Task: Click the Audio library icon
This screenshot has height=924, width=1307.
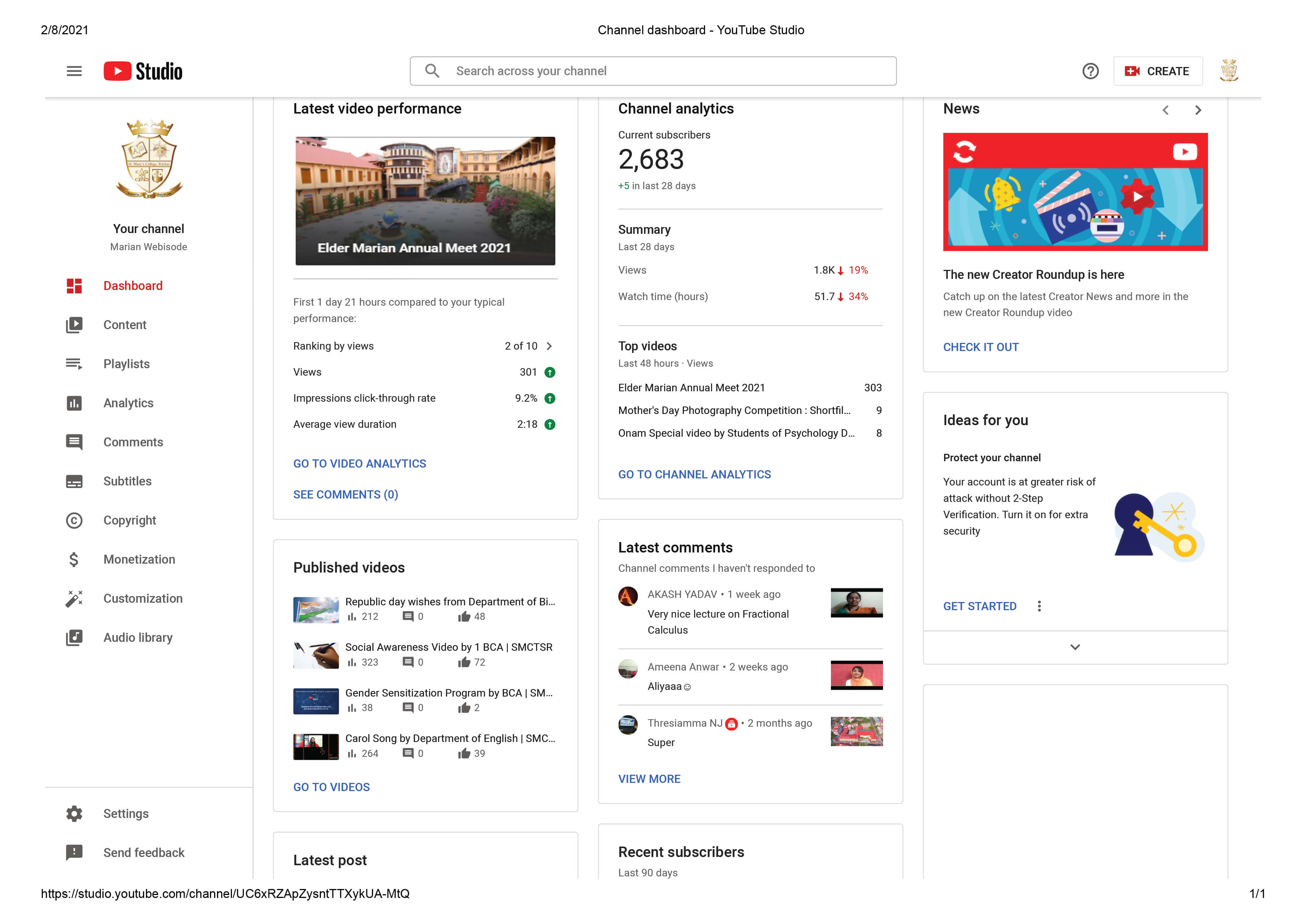Action: pos(74,638)
